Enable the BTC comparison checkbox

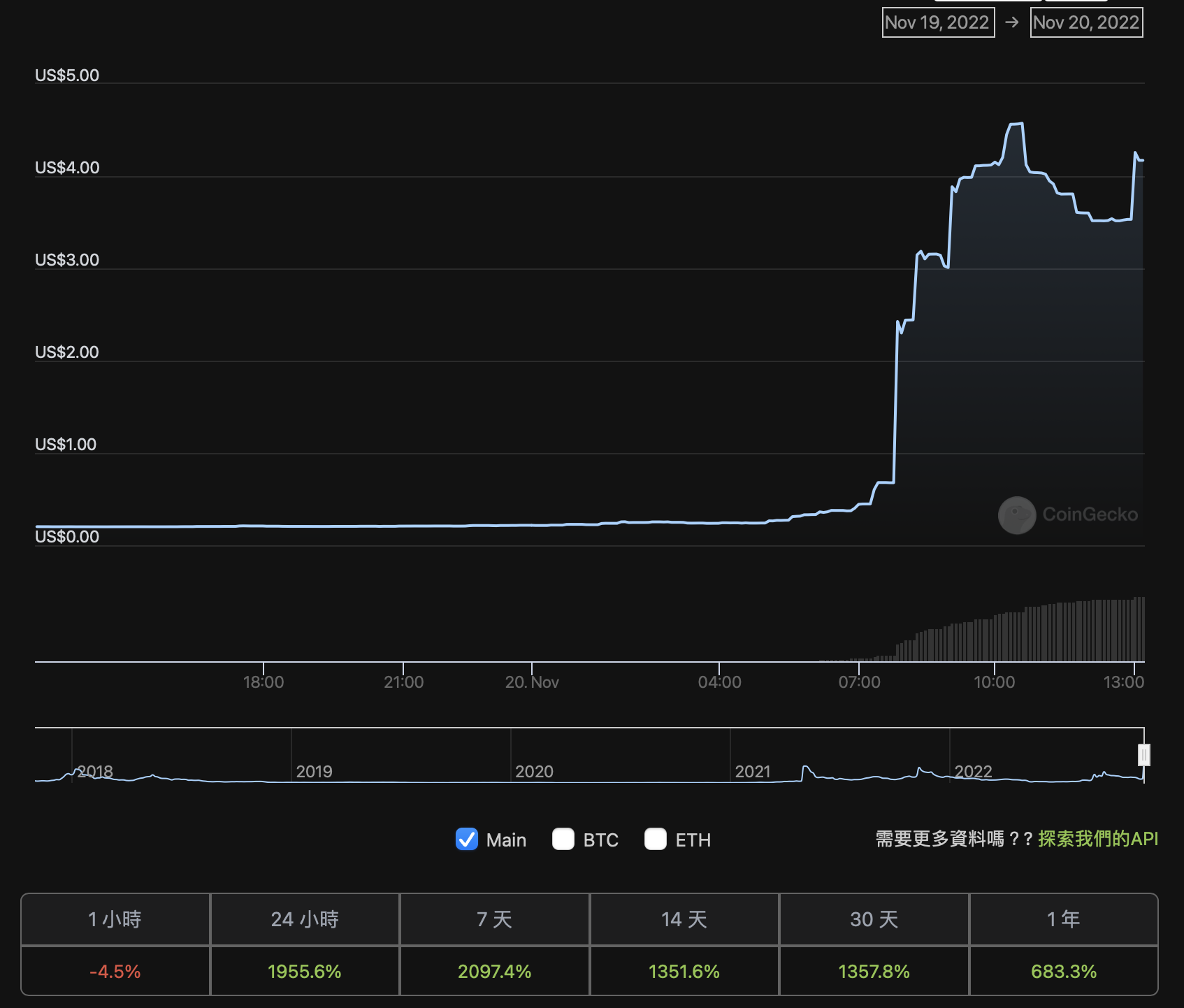tap(563, 839)
